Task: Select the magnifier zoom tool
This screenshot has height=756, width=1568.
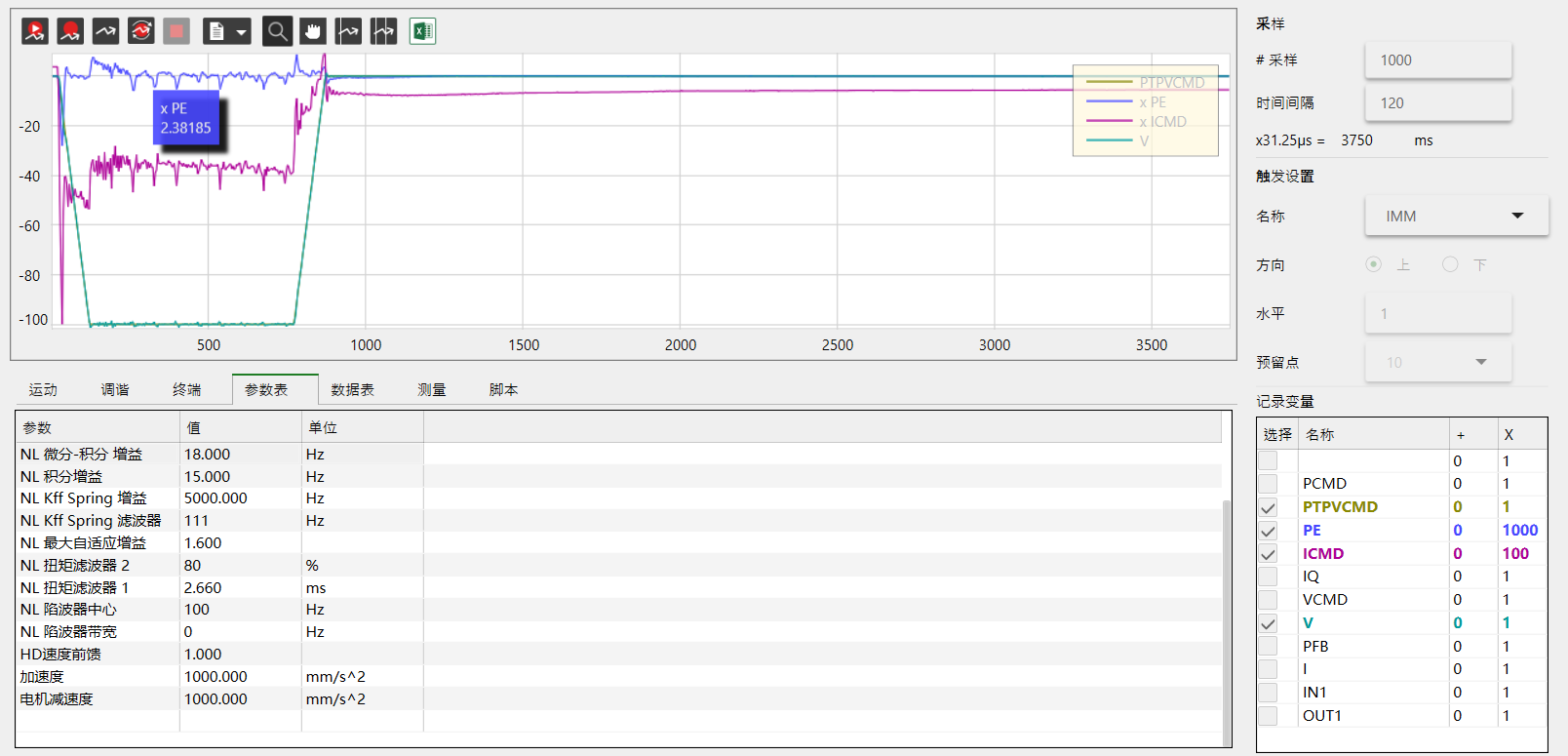Action: coord(278,31)
